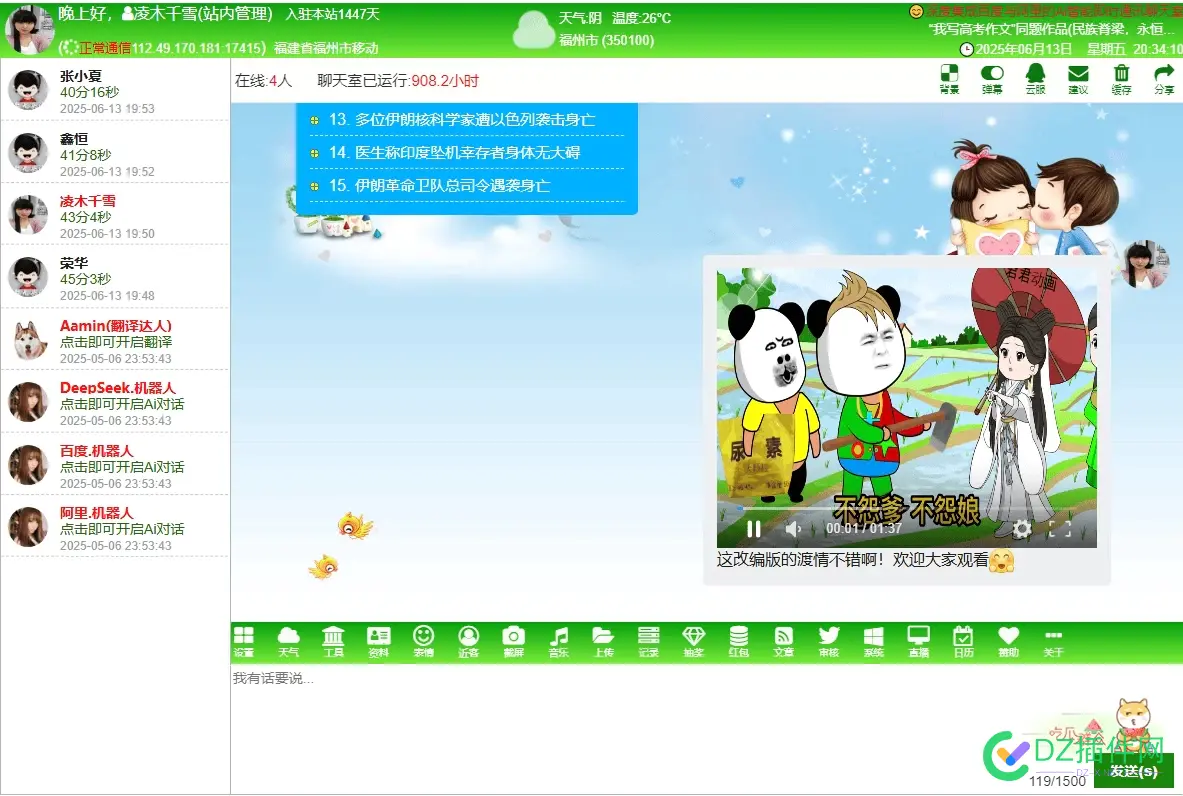Open the 表情 emoji picker
The image size is (1183, 796).
coord(424,641)
